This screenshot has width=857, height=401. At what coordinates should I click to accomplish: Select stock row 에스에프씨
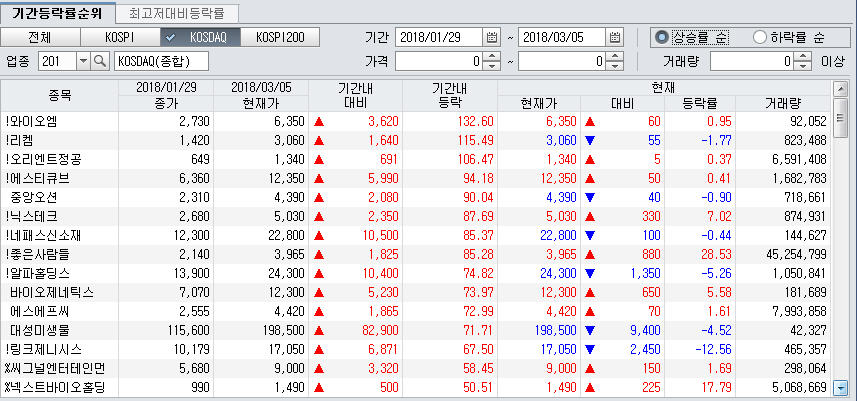415,311
